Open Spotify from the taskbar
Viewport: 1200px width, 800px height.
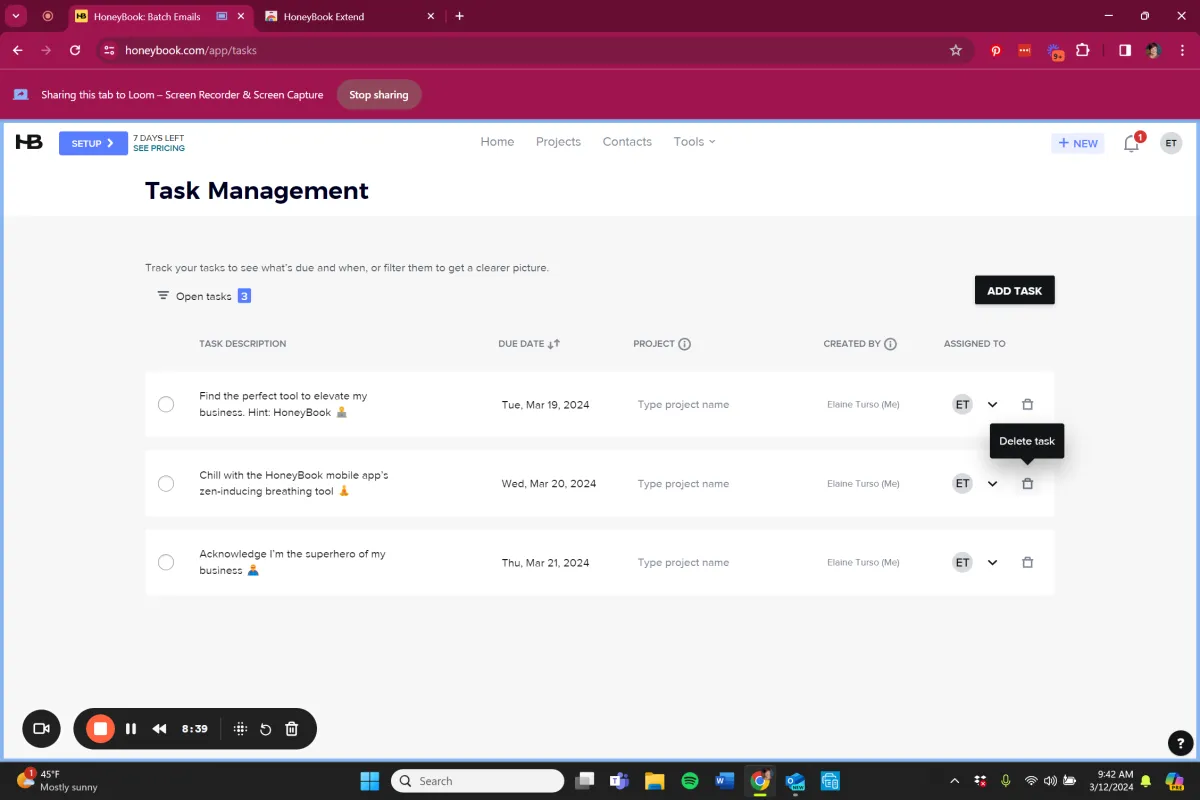(x=690, y=781)
